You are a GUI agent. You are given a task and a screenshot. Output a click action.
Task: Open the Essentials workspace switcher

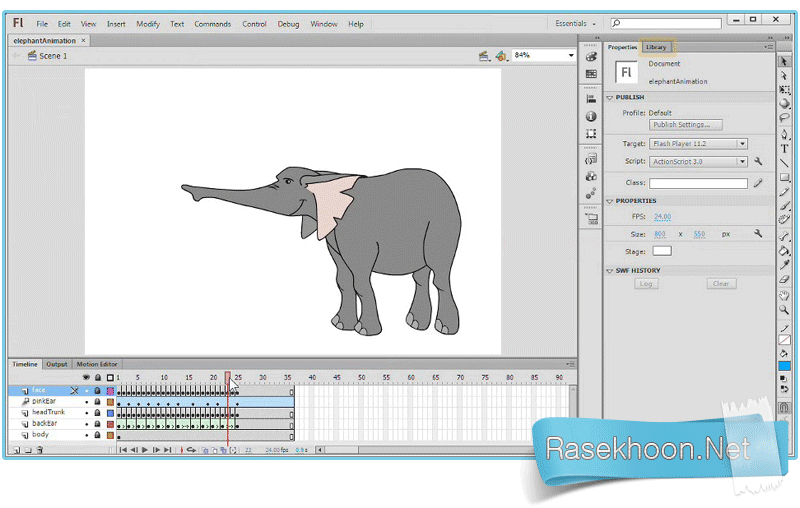click(575, 23)
